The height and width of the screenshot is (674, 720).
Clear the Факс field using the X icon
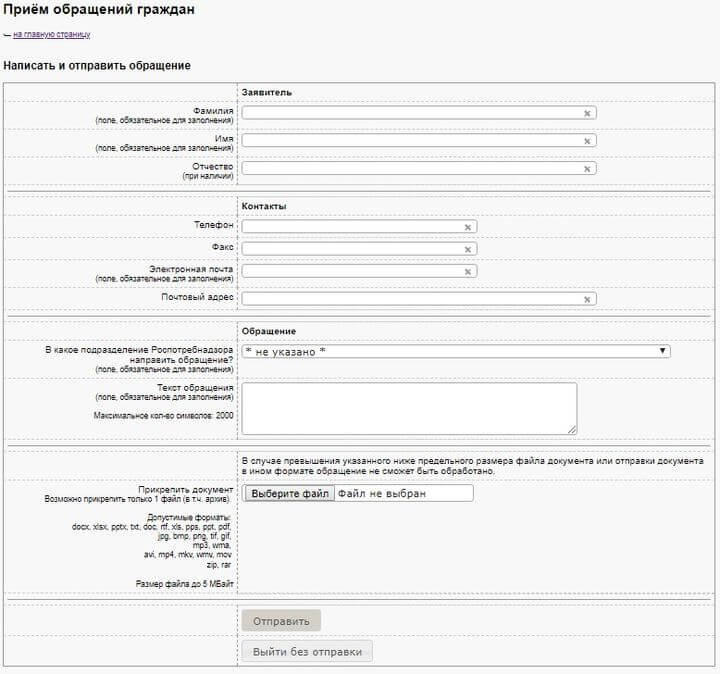(467, 249)
